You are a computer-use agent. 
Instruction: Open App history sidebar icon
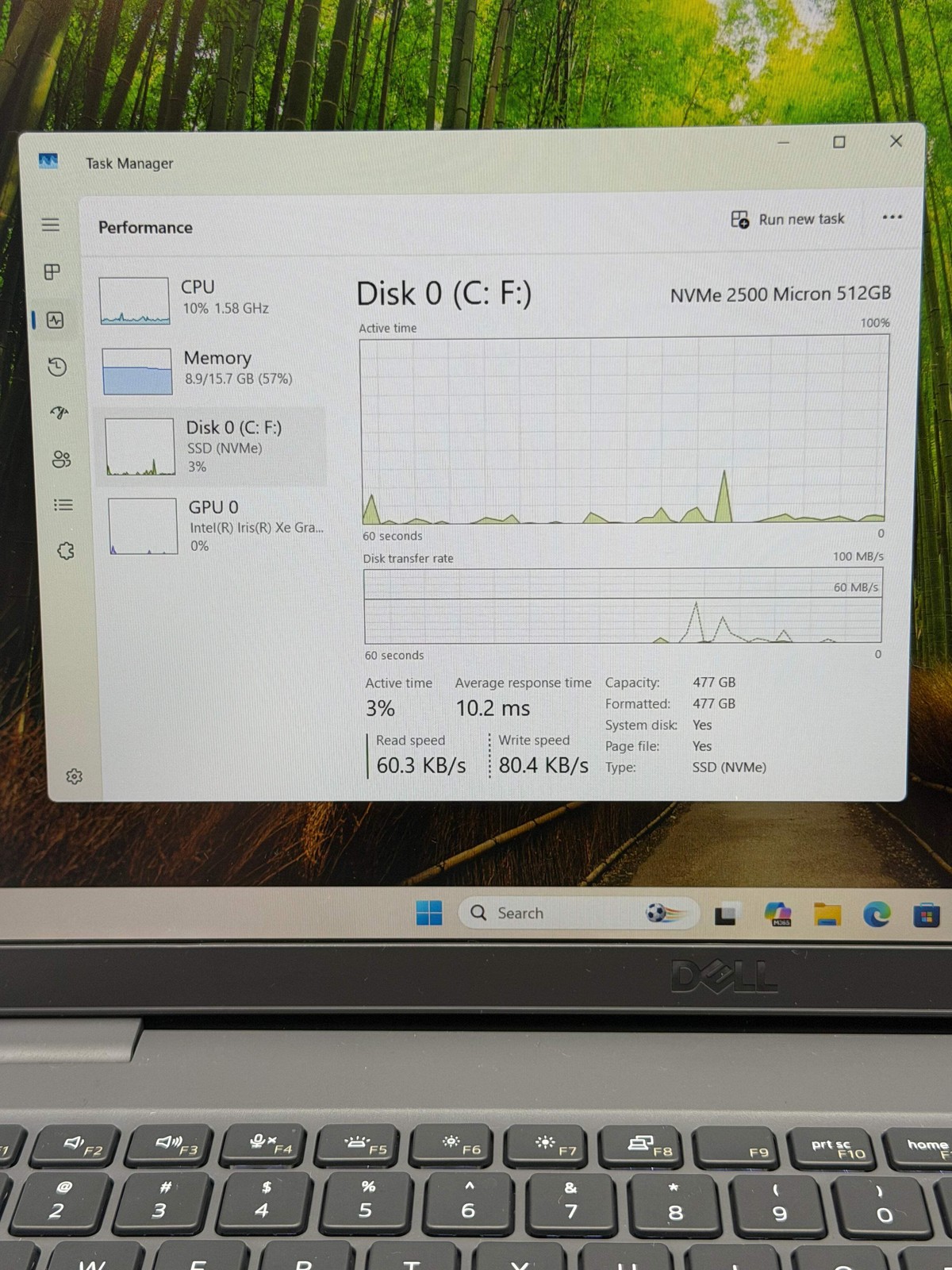click(x=57, y=367)
